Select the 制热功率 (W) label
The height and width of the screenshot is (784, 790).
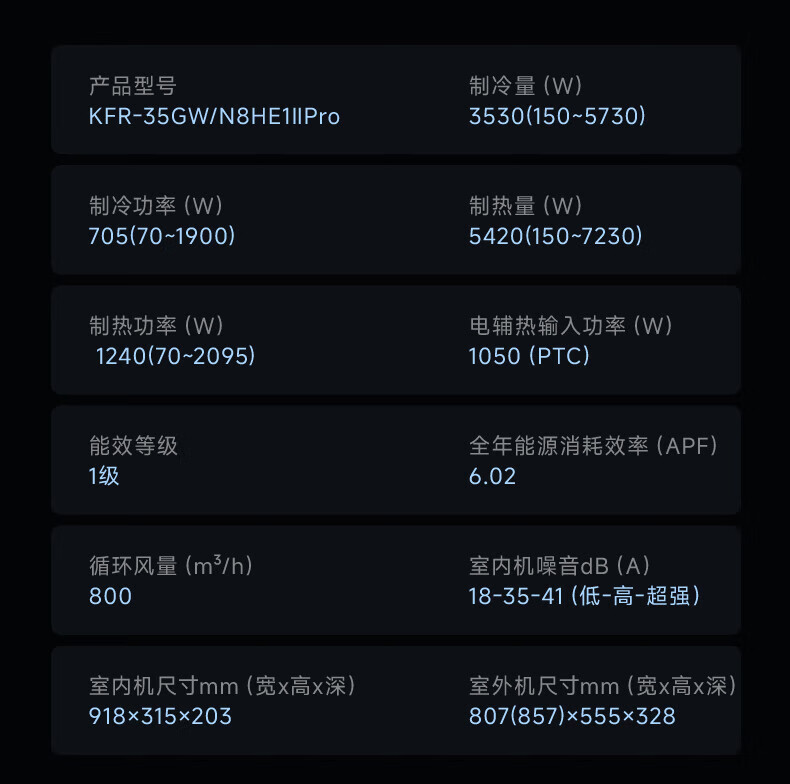[x=156, y=326]
